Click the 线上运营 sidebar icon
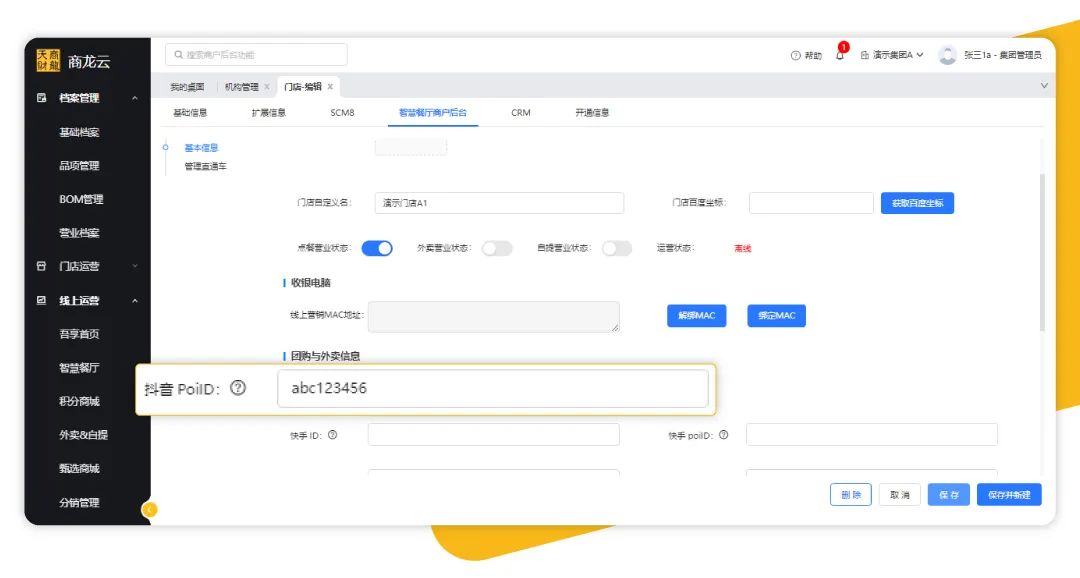The height and width of the screenshot is (578, 1080). click(x=41, y=300)
